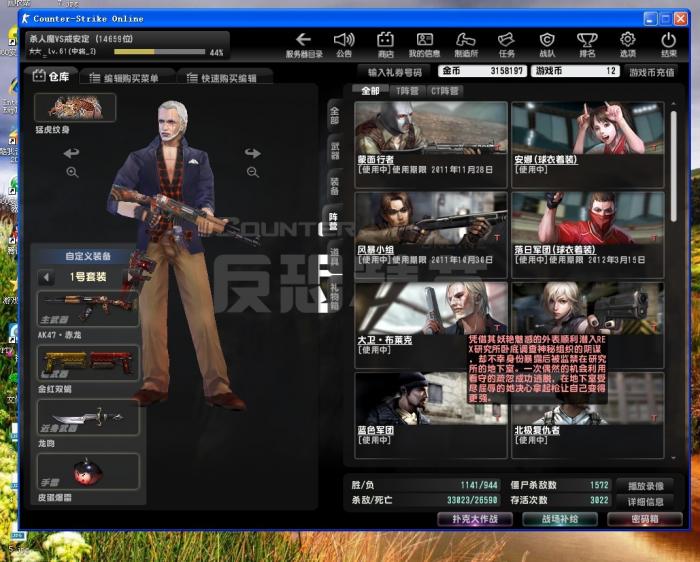Select grenade slot 皮蛋爆雷
This screenshot has width=700, height=562.
pyautogui.click(x=88, y=471)
